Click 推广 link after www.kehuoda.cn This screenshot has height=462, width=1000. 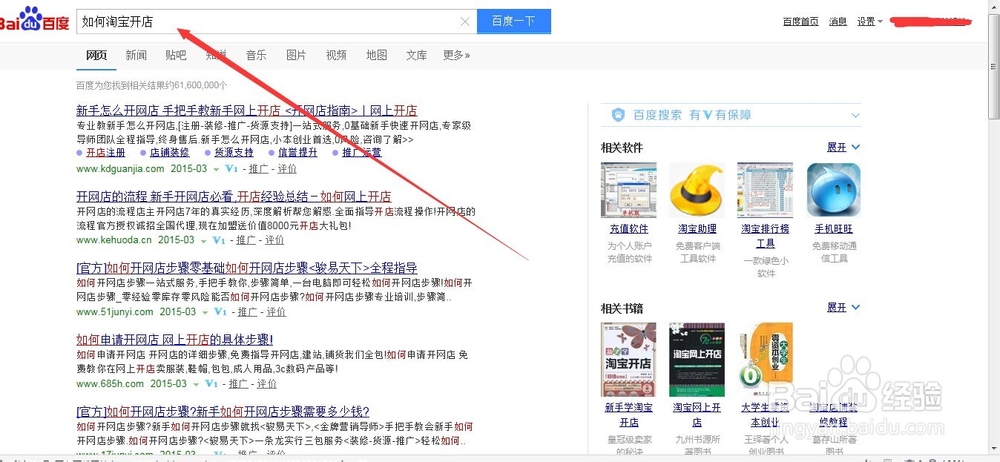[x=246, y=241]
